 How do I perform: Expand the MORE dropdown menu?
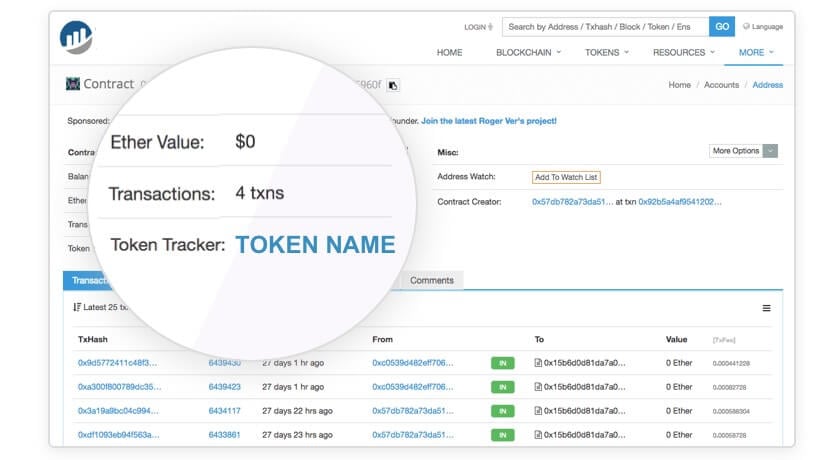tap(756, 52)
